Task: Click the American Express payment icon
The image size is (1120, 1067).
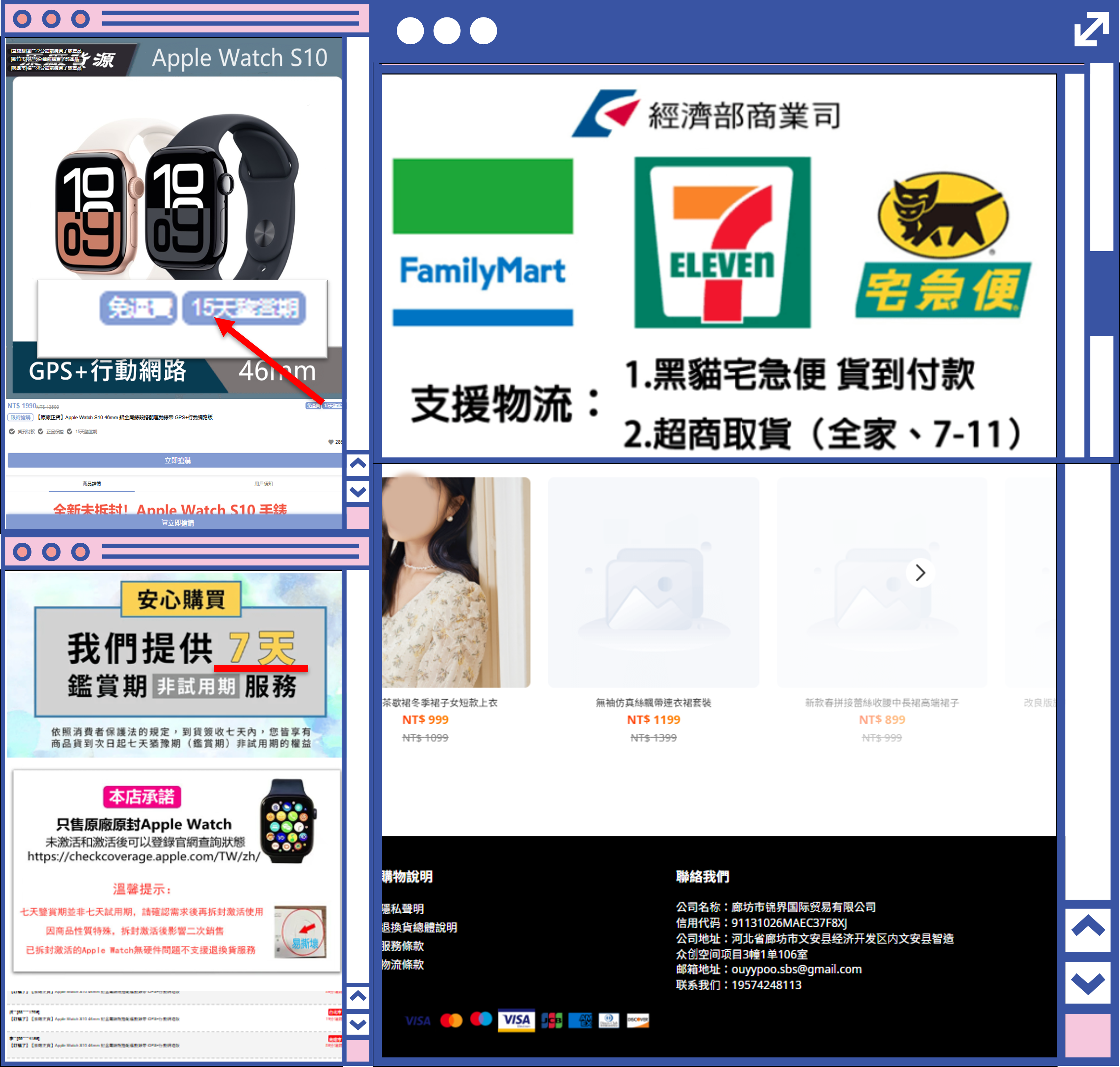Action: tap(579, 1020)
